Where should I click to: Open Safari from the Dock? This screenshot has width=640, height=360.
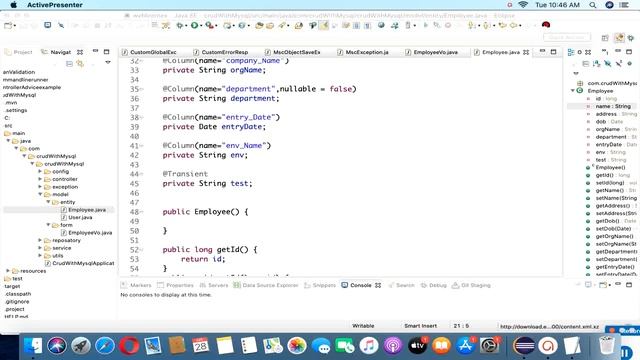(105, 346)
